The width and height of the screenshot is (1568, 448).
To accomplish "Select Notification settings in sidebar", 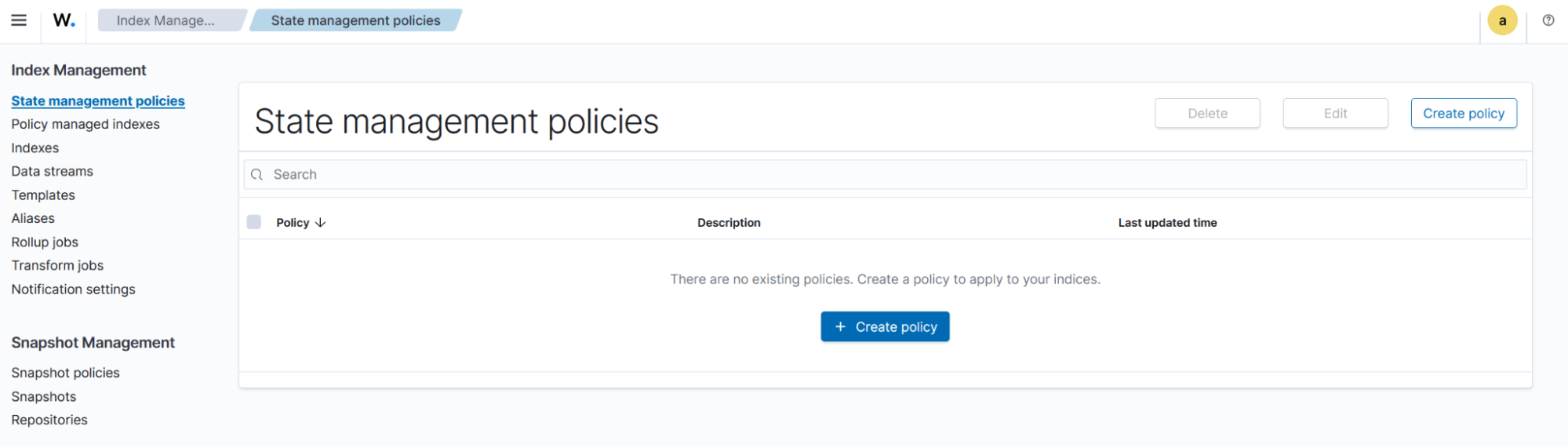I will [x=73, y=290].
